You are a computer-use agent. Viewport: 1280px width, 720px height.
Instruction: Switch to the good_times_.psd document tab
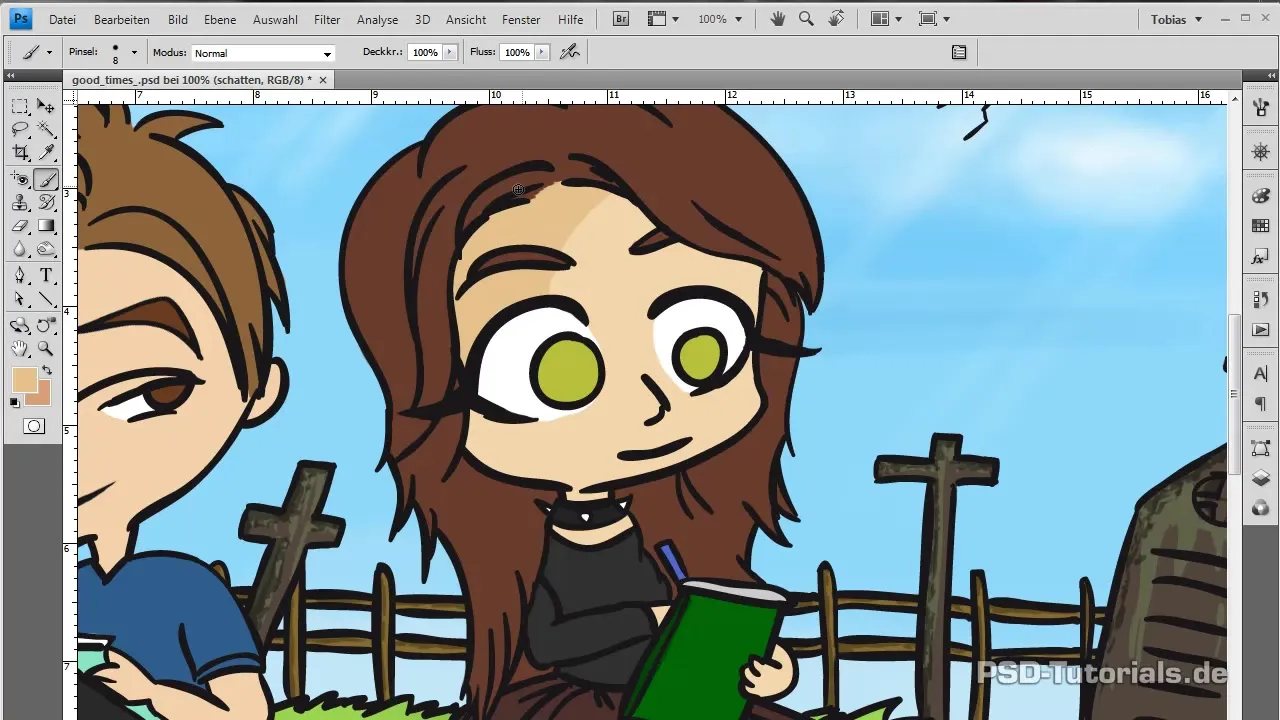click(200, 79)
